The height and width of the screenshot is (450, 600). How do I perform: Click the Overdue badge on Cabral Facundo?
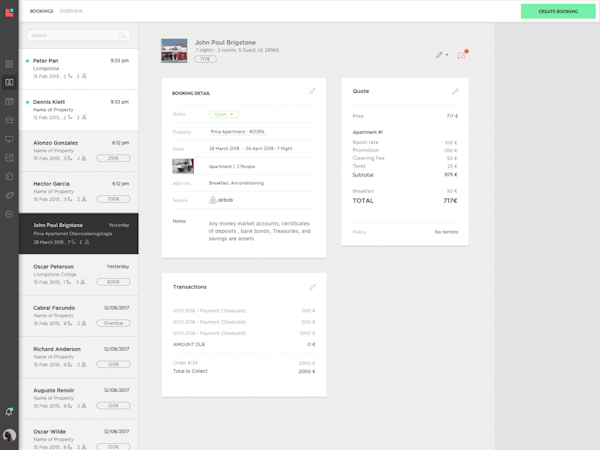point(113,323)
